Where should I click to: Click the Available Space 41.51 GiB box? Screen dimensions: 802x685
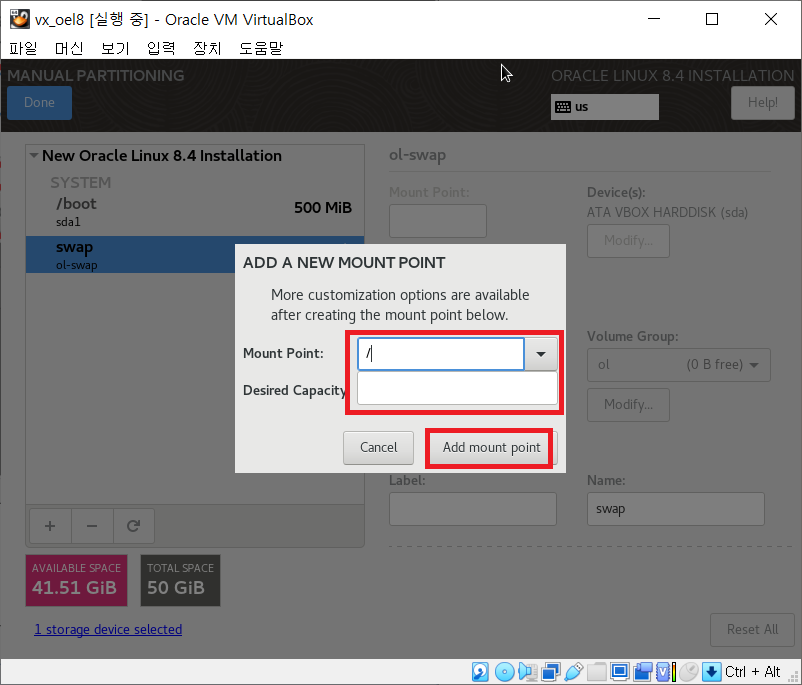tap(76, 581)
